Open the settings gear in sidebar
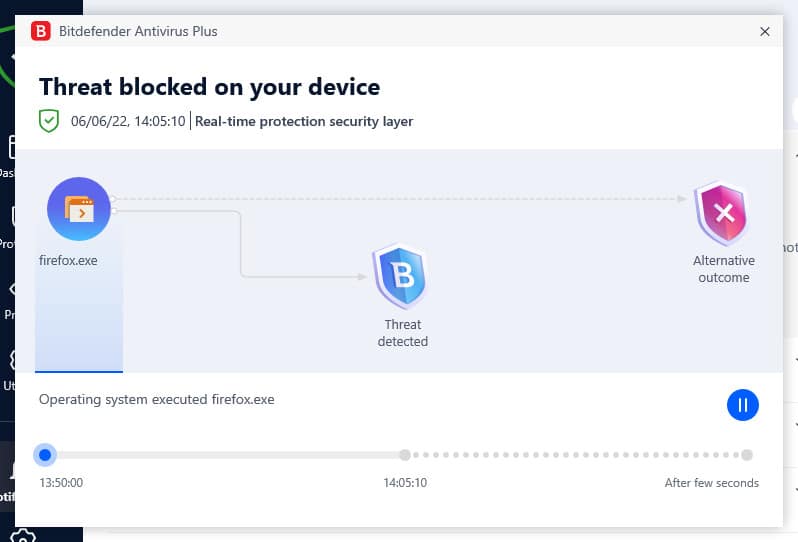 point(20,536)
